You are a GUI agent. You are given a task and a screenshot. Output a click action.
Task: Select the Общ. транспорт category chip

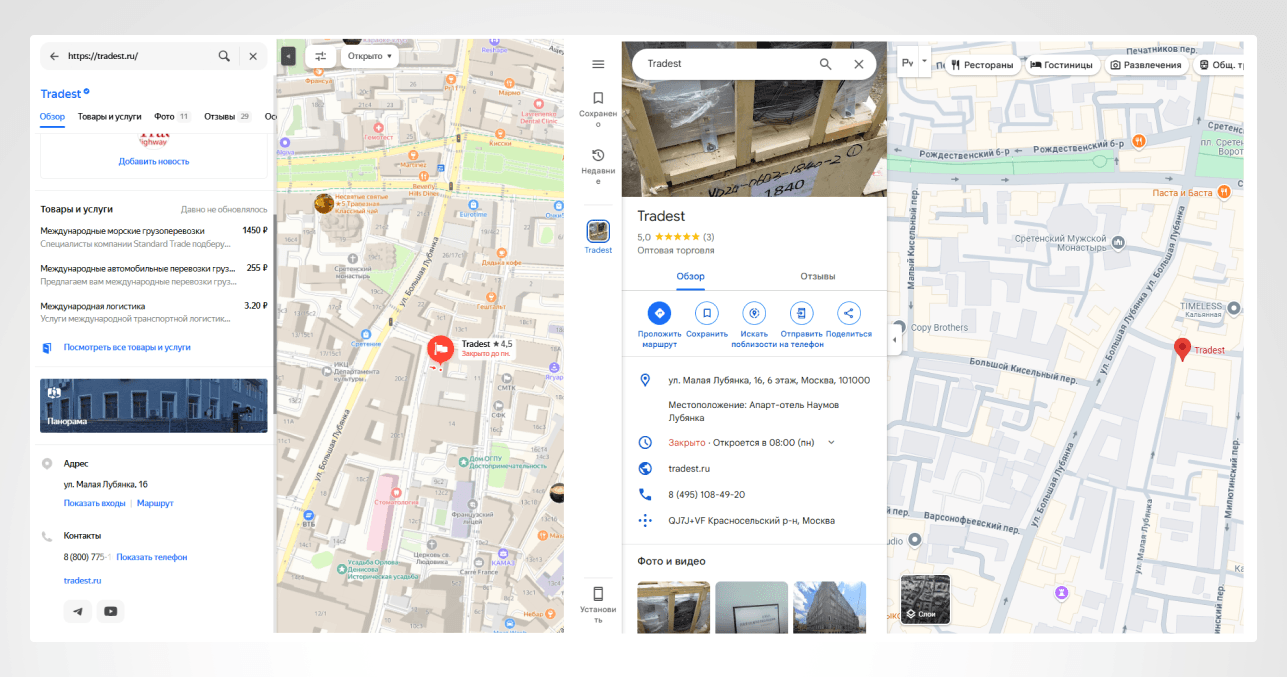pos(1220,65)
